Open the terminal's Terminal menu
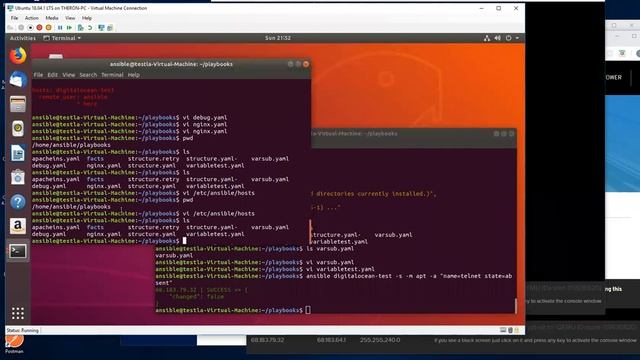Screen dimensions: 640x360 tap(112, 75)
